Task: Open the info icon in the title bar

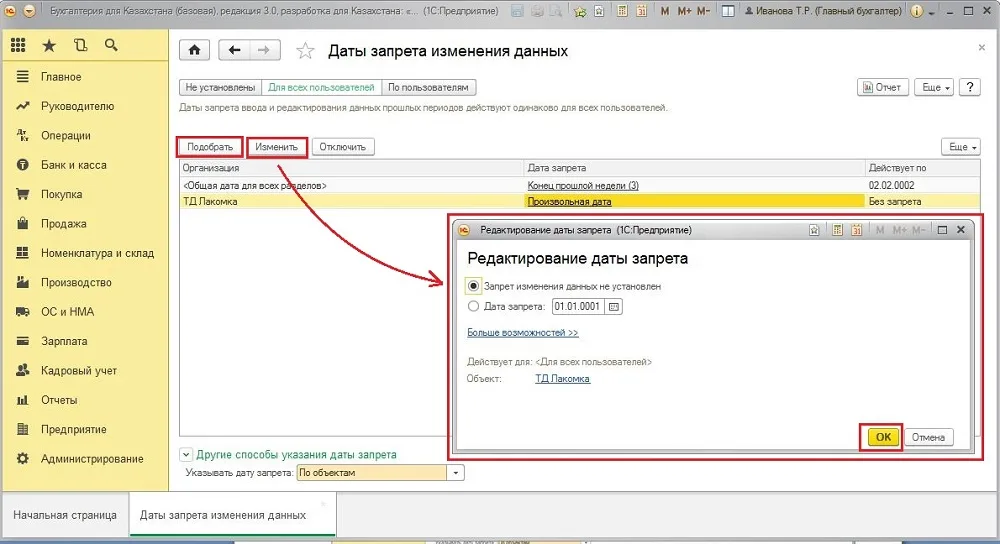Action: tap(916, 11)
